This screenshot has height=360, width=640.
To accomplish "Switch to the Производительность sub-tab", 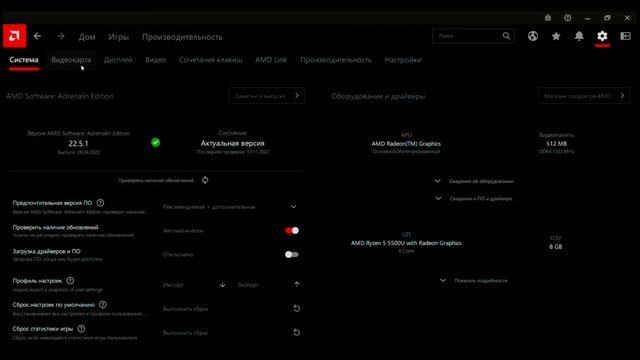I will pos(336,60).
